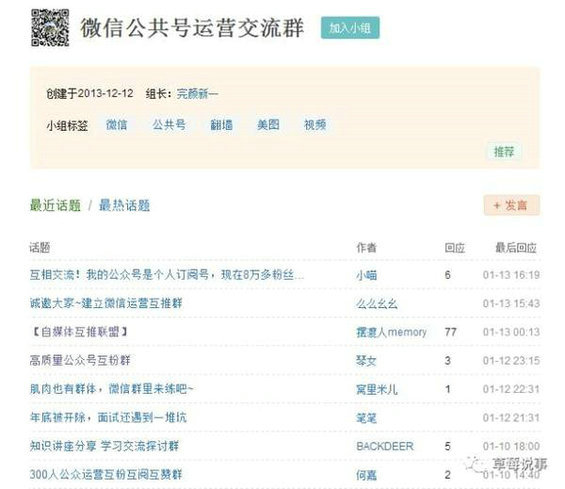Screen dimensions: 565x489
Task: Open author BACKDEER profile
Action: tap(385, 446)
